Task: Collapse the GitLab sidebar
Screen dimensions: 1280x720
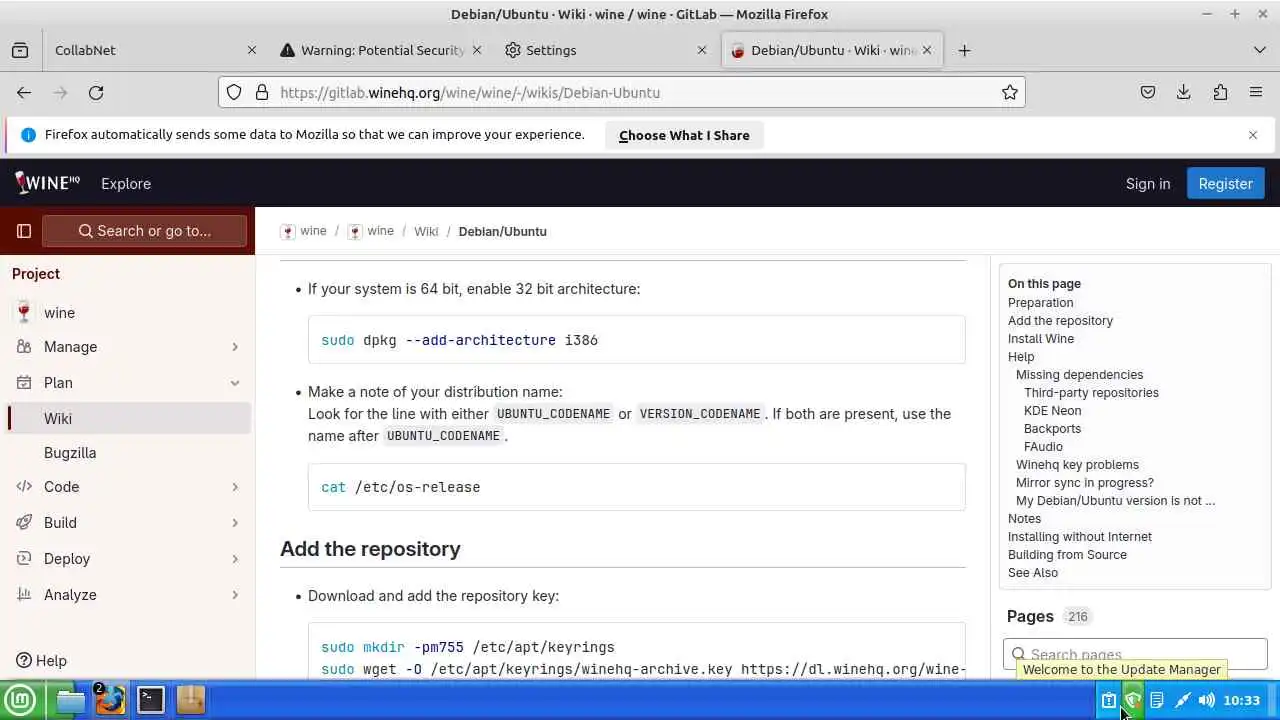Action: [x=24, y=231]
